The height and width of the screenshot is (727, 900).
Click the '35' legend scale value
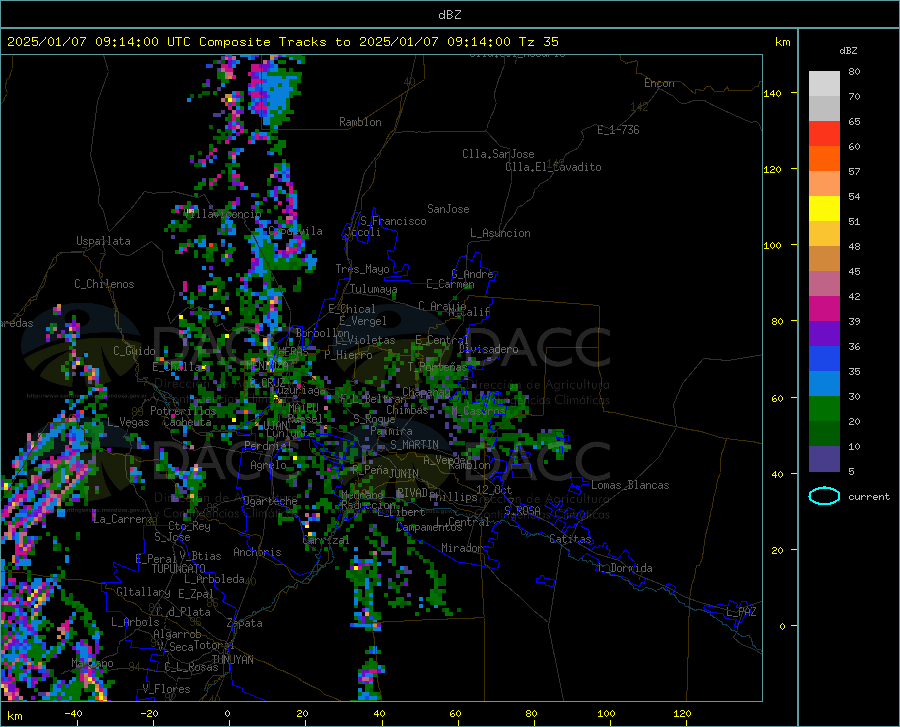point(854,371)
